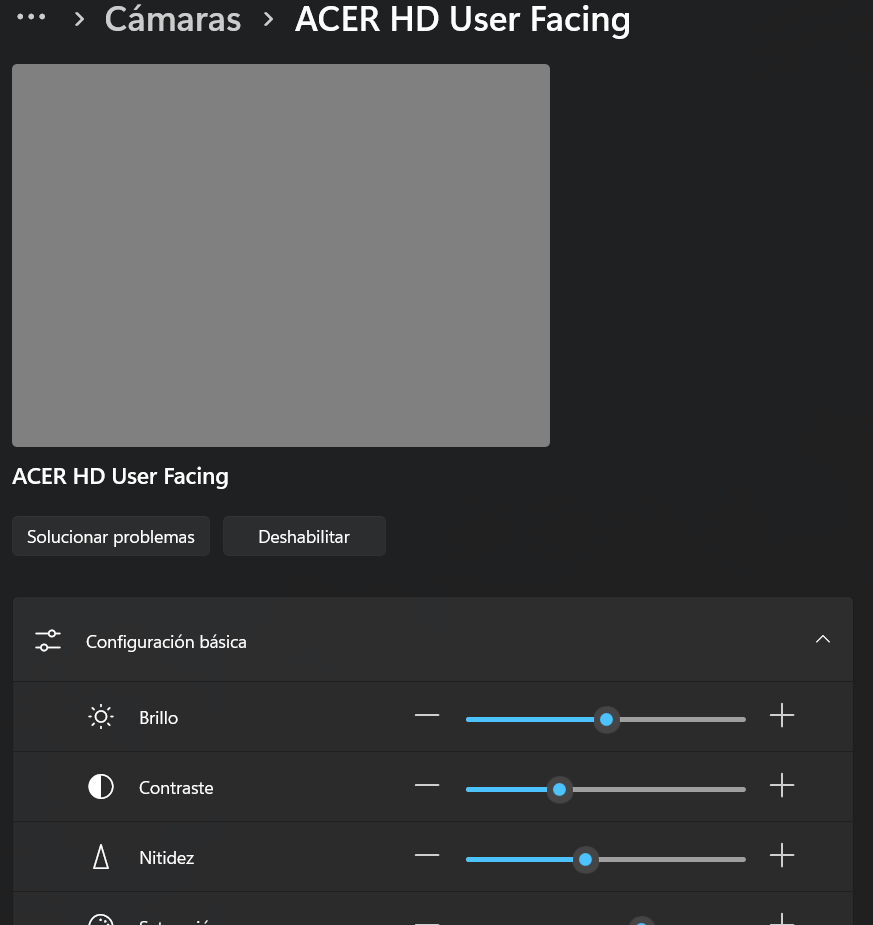Increase Brillo with the plus button
The width and height of the screenshot is (873, 925).
tap(782, 716)
